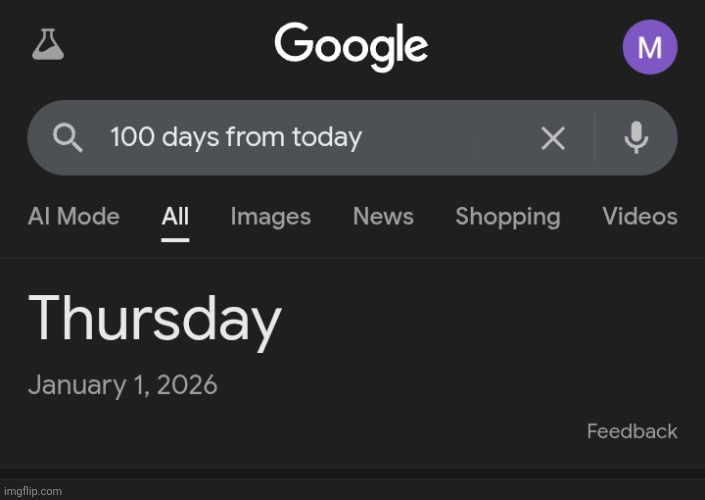Click the underline indicator beneath All tab

point(175,240)
